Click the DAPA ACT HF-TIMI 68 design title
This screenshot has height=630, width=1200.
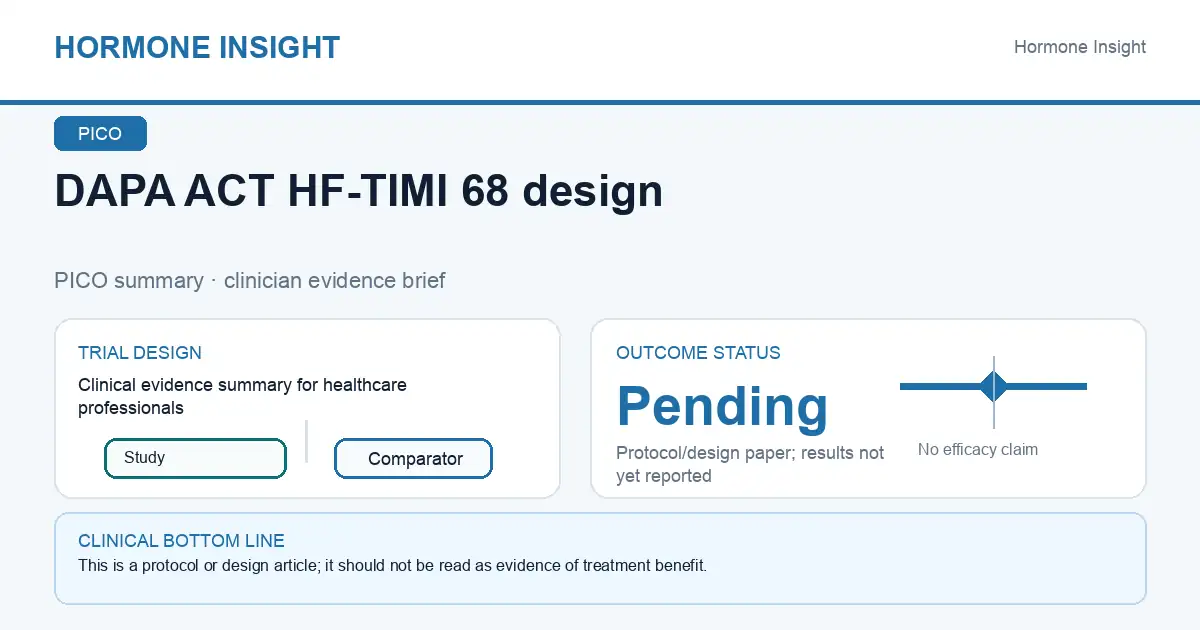(x=358, y=190)
